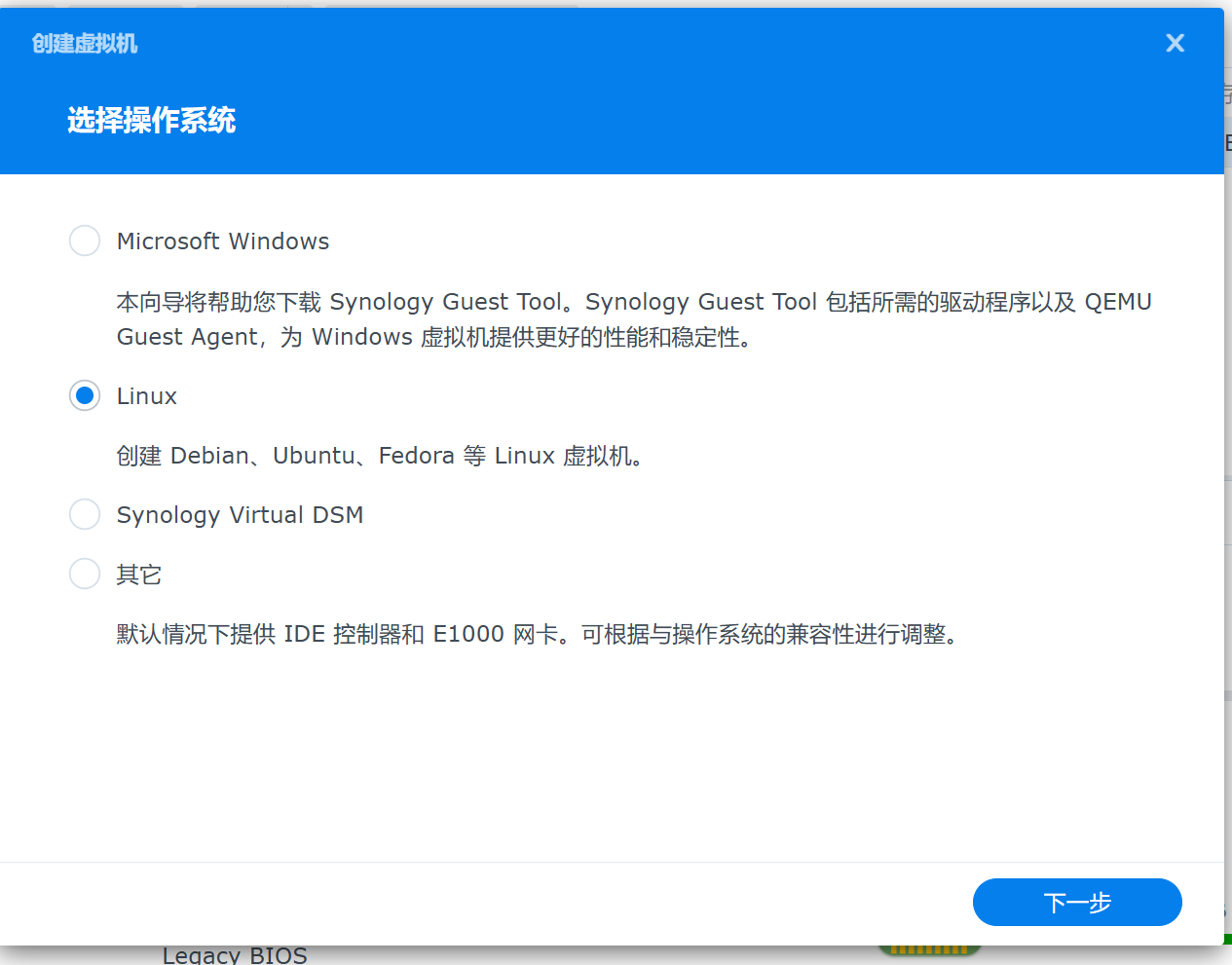
Task: Click the Debian、Ubuntu、Fedora description text
Action: [x=381, y=456]
